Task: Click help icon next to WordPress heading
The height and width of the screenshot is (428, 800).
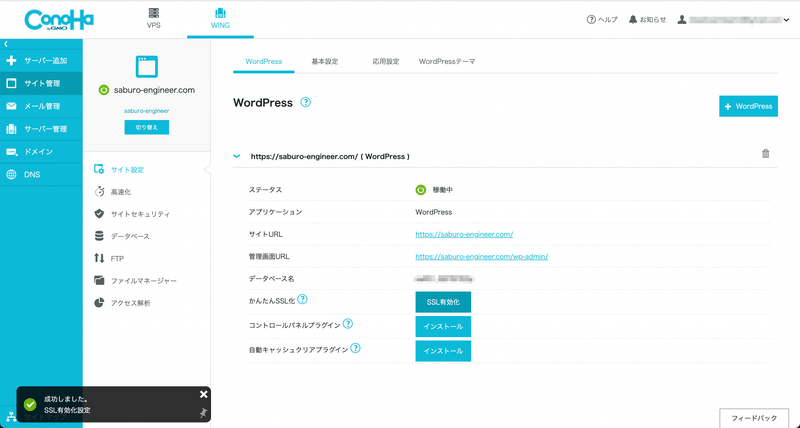Action: [x=305, y=102]
